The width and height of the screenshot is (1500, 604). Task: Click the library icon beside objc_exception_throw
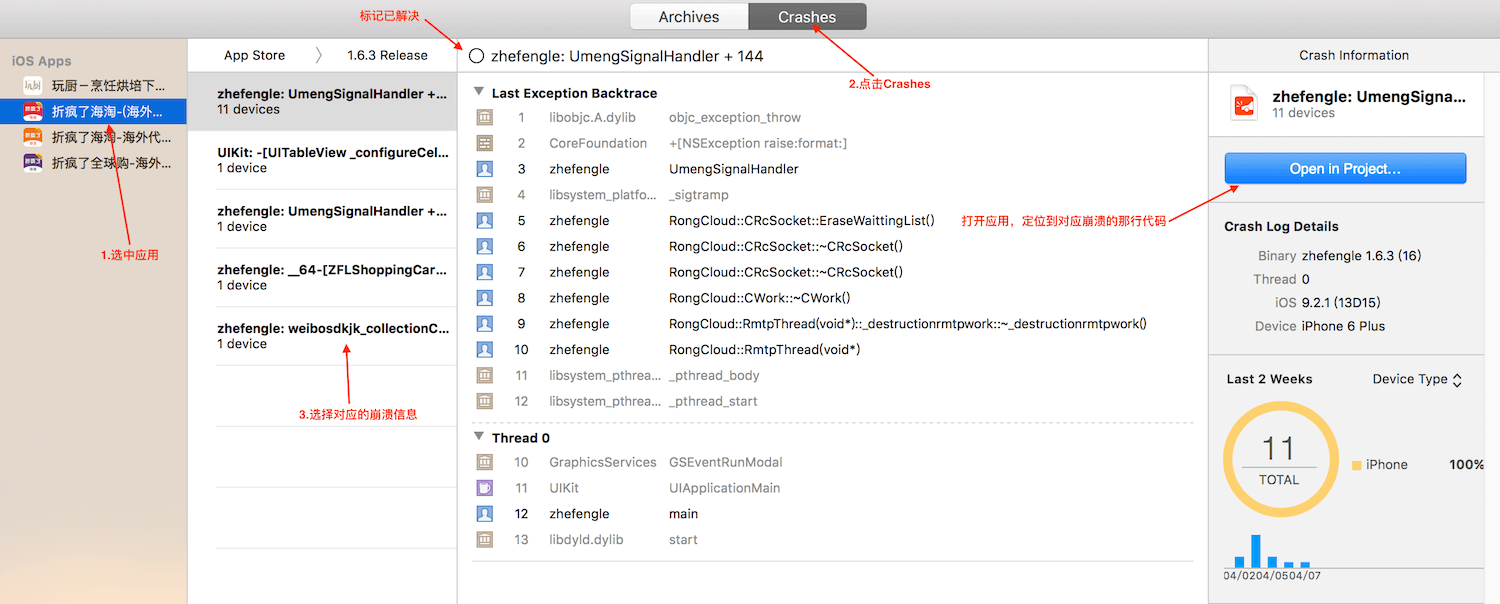[x=485, y=117]
